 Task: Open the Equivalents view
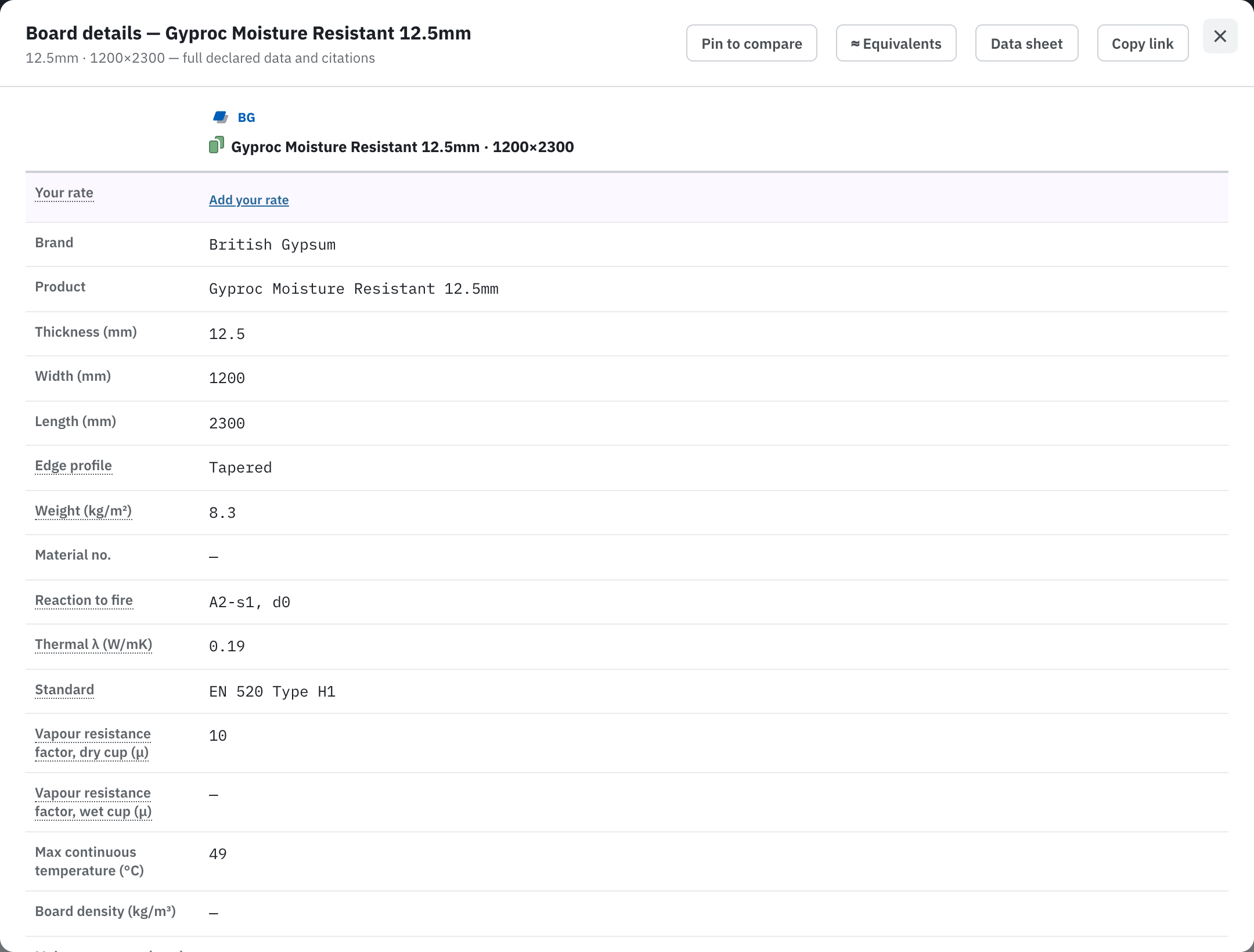[896, 44]
